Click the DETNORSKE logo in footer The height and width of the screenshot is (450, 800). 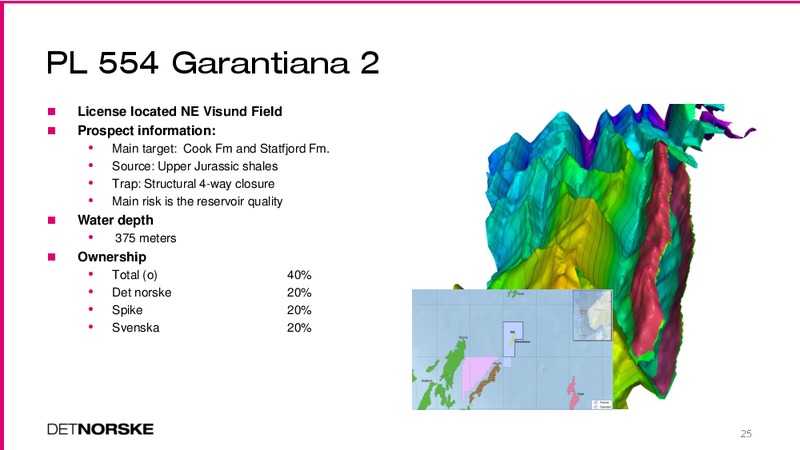(100, 429)
